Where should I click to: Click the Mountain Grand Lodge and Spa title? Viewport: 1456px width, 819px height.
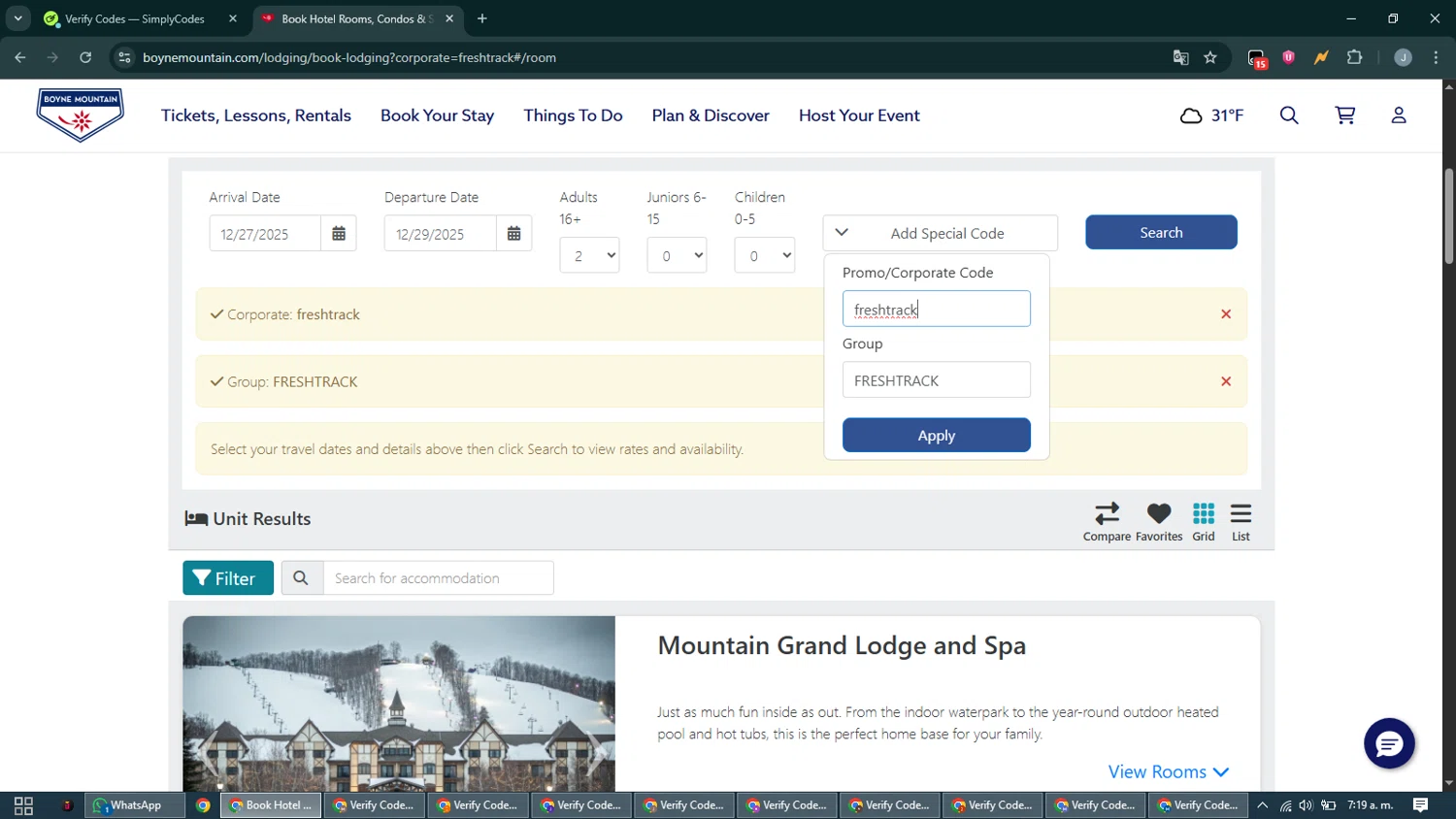click(842, 646)
